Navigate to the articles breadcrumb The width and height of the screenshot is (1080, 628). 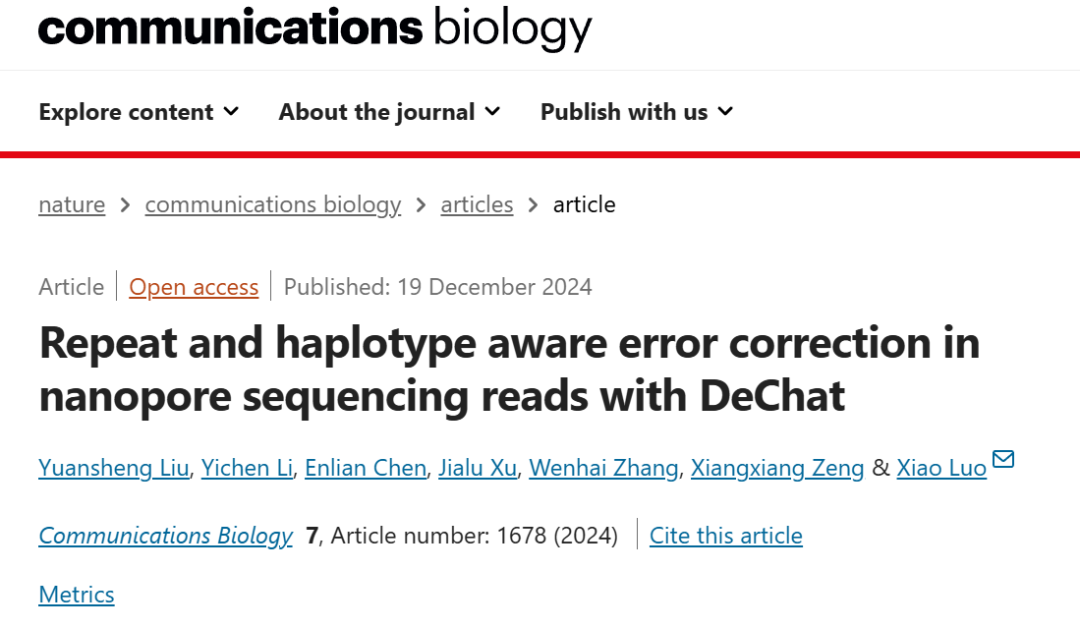pos(477,205)
